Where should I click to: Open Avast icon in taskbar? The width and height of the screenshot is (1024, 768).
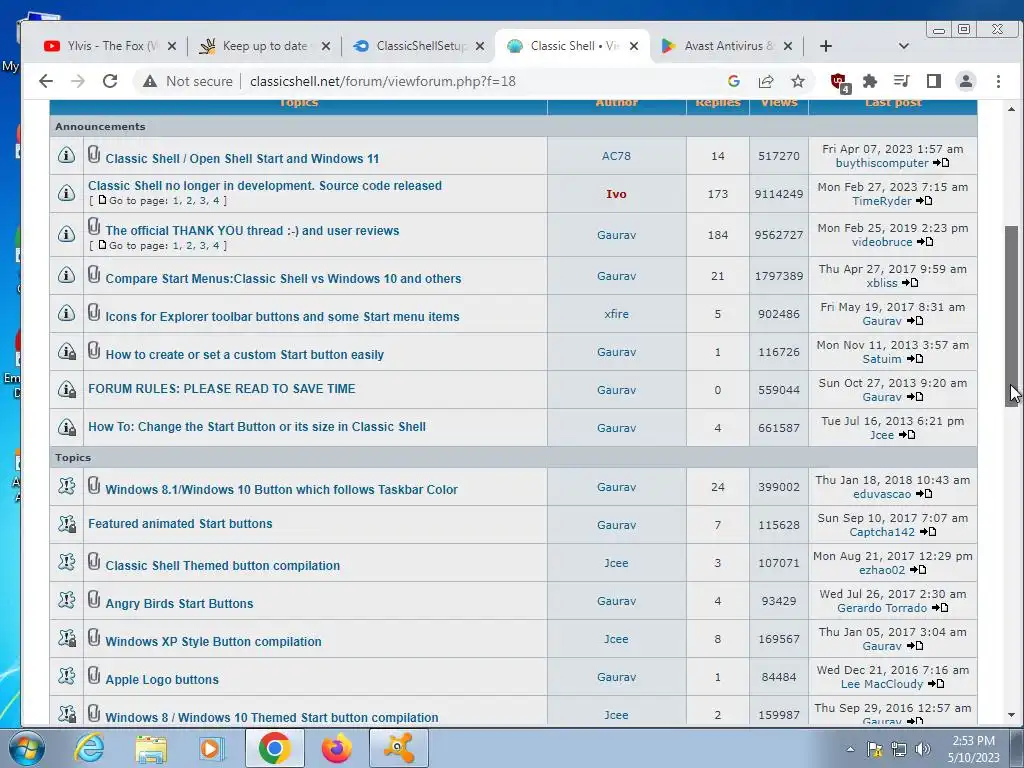pos(399,748)
